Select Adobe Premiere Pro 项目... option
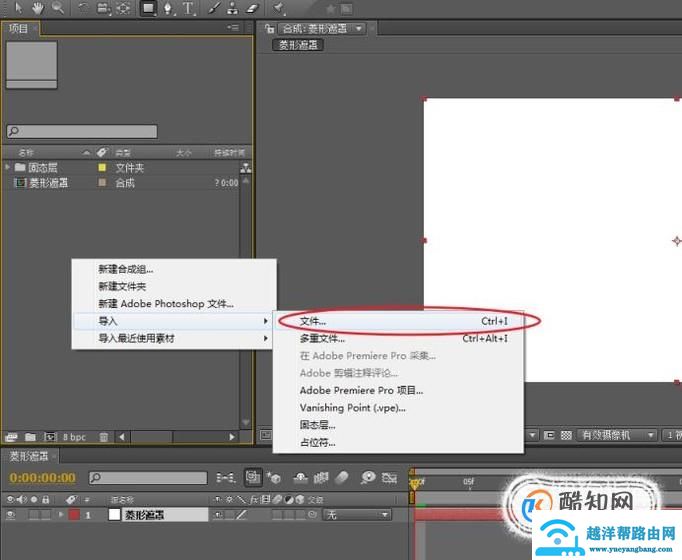Image resolution: width=682 pixels, height=560 pixels. click(x=398, y=391)
